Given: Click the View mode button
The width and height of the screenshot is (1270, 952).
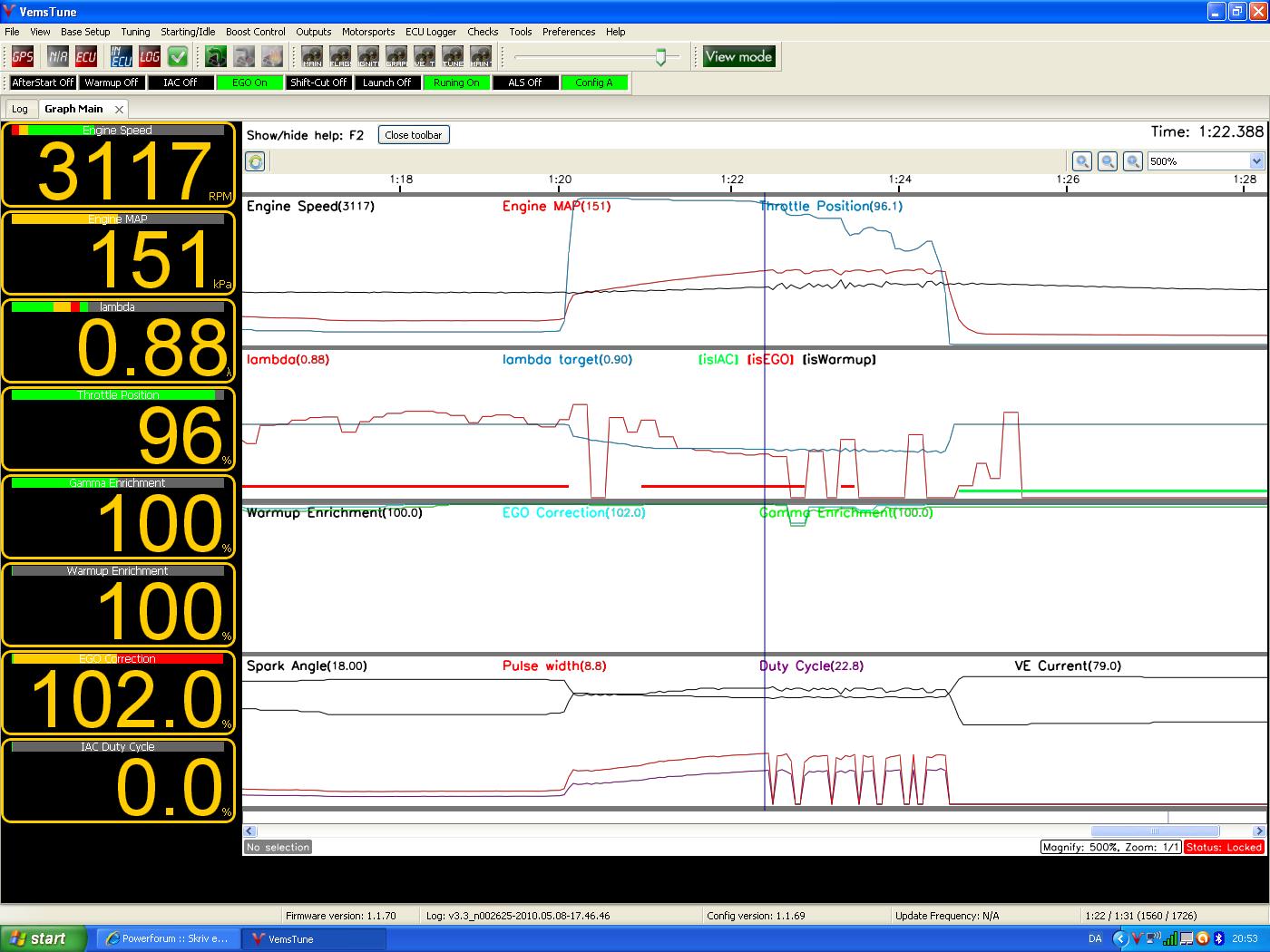Looking at the screenshot, I should pyautogui.click(x=738, y=56).
